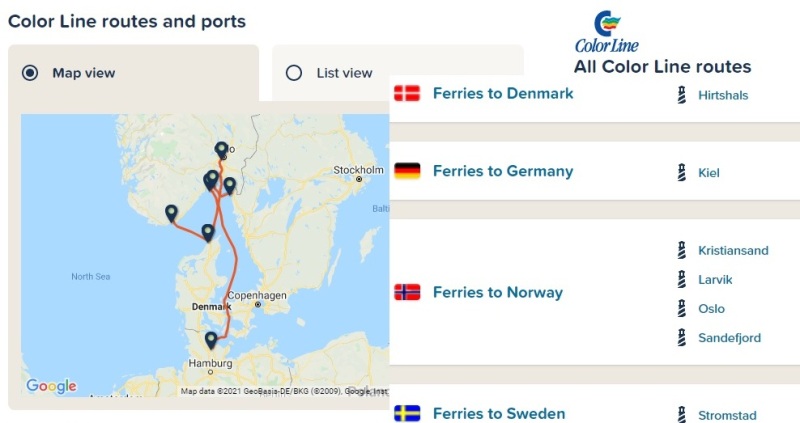This screenshot has width=800, height=423.
Task: Open the Hirtshals port link
Action: point(723,95)
